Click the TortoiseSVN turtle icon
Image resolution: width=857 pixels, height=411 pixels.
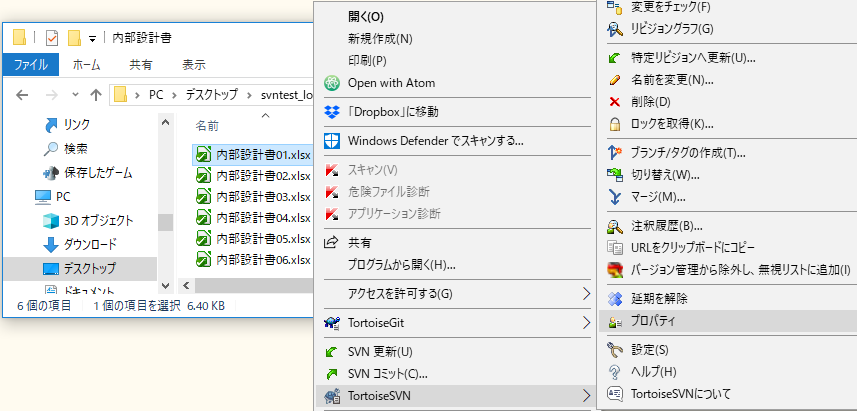point(332,395)
